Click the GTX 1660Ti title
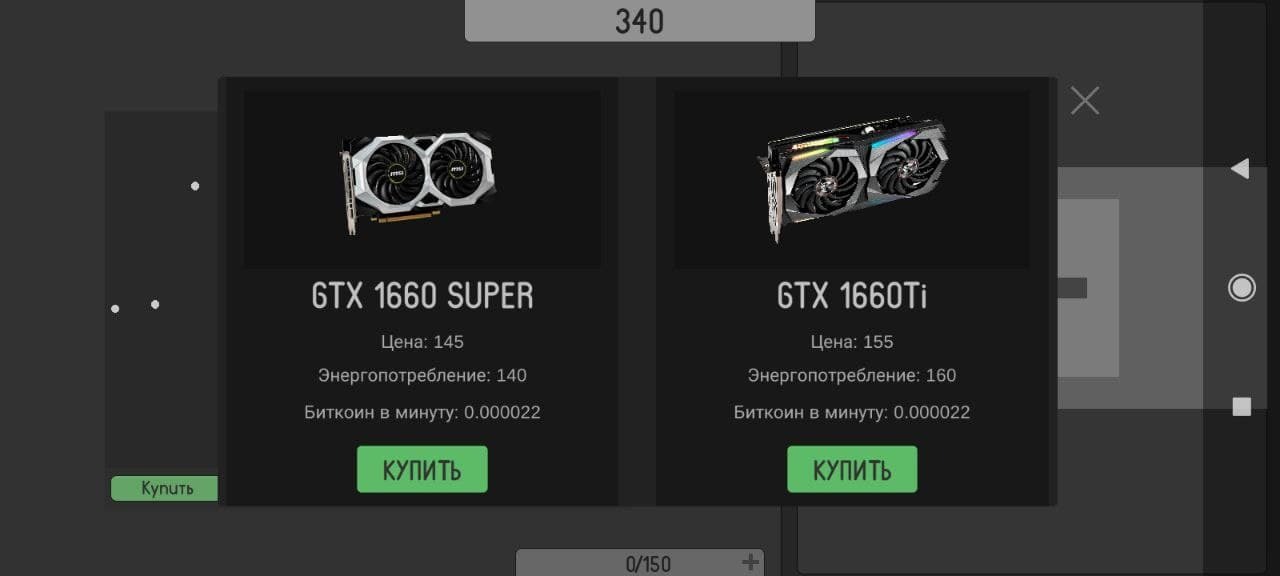The image size is (1280, 576). click(x=852, y=296)
